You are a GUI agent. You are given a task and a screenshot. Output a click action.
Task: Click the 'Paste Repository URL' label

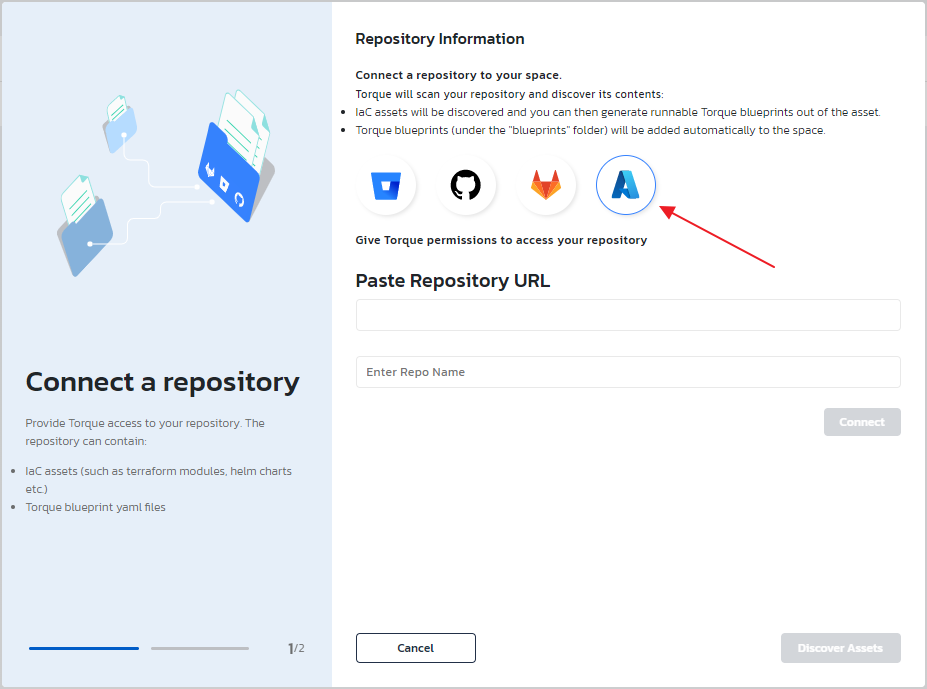click(453, 280)
